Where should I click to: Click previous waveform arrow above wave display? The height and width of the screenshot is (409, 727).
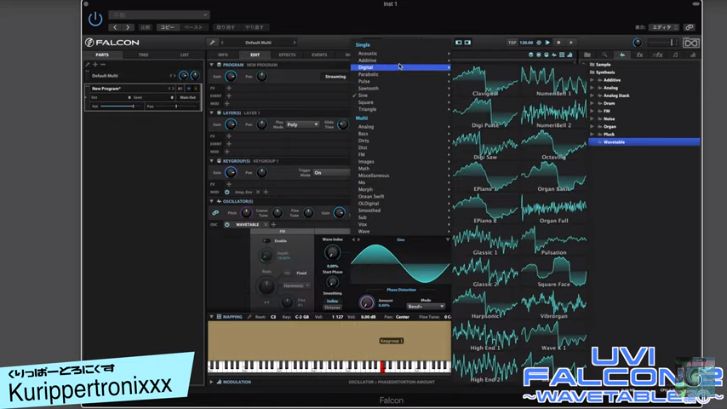pyautogui.click(x=353, y=240)
